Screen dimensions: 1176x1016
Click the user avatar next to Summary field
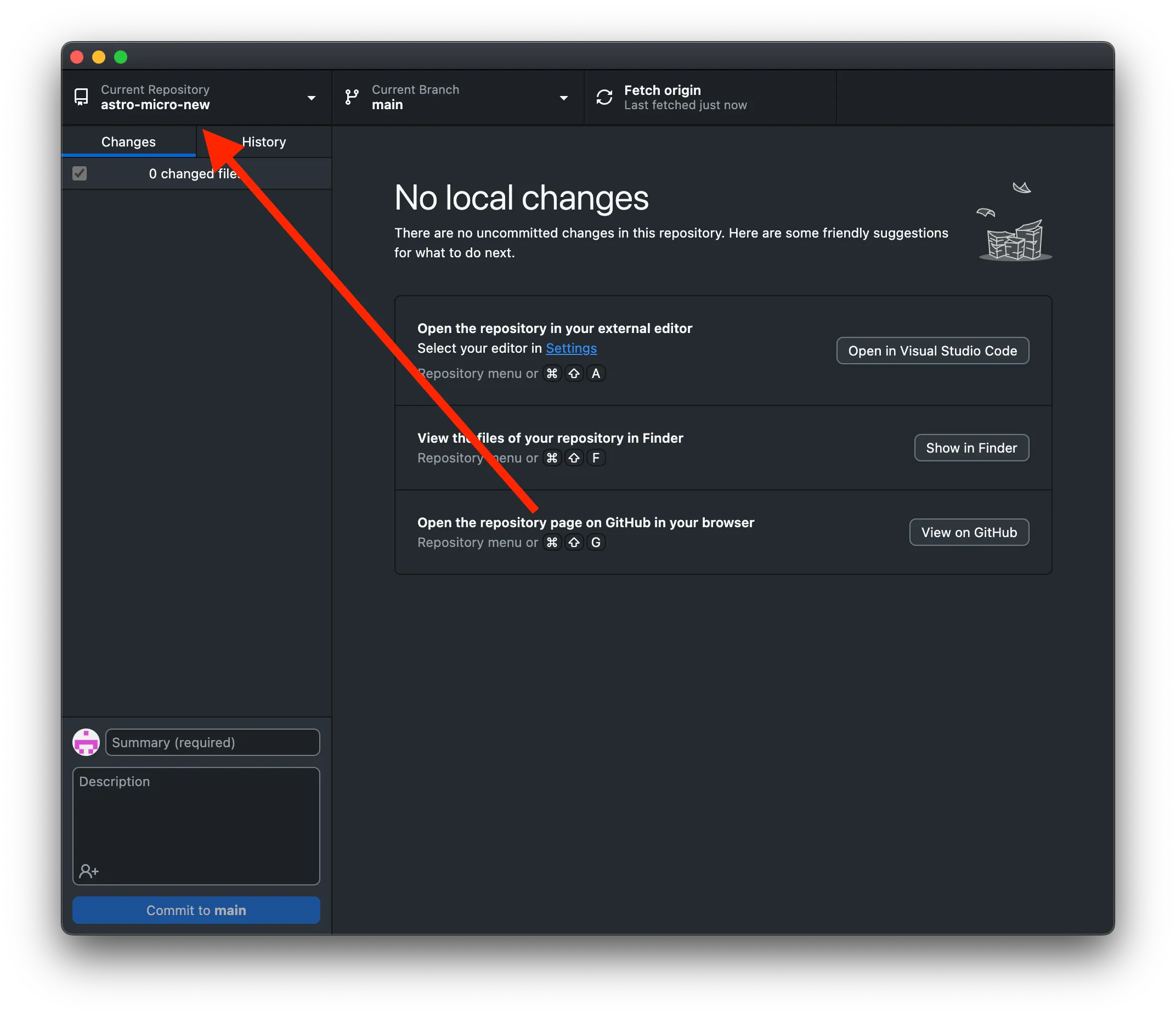[86, 742]
